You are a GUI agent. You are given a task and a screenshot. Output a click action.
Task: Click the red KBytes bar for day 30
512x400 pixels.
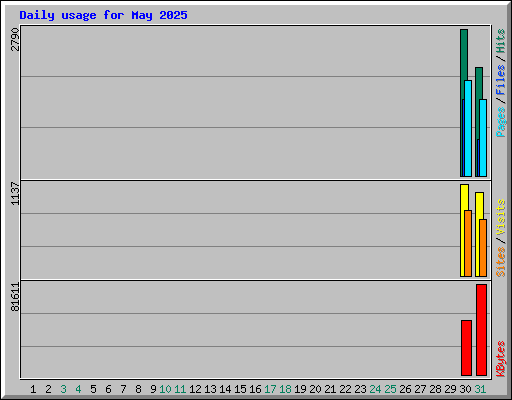point(466,348)
